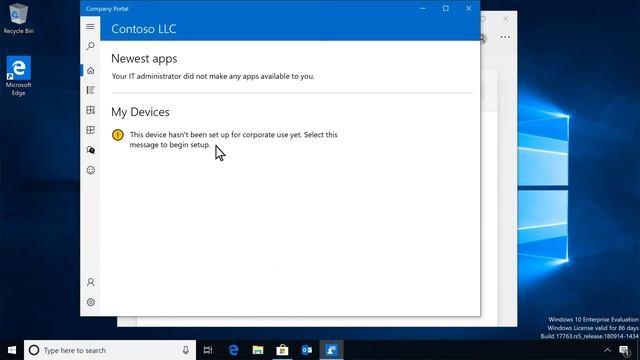This screenshot has height=360, width=640.
Task: Select the device setup warning message
Action: pos(224,140)
